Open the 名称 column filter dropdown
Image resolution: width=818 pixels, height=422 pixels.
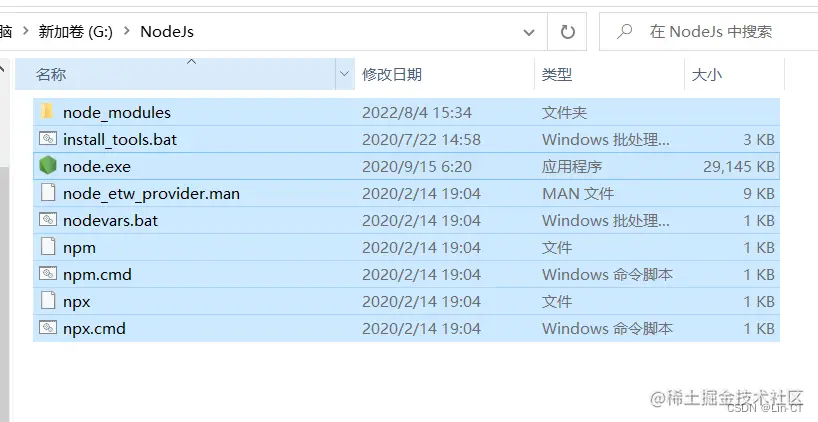344,74
